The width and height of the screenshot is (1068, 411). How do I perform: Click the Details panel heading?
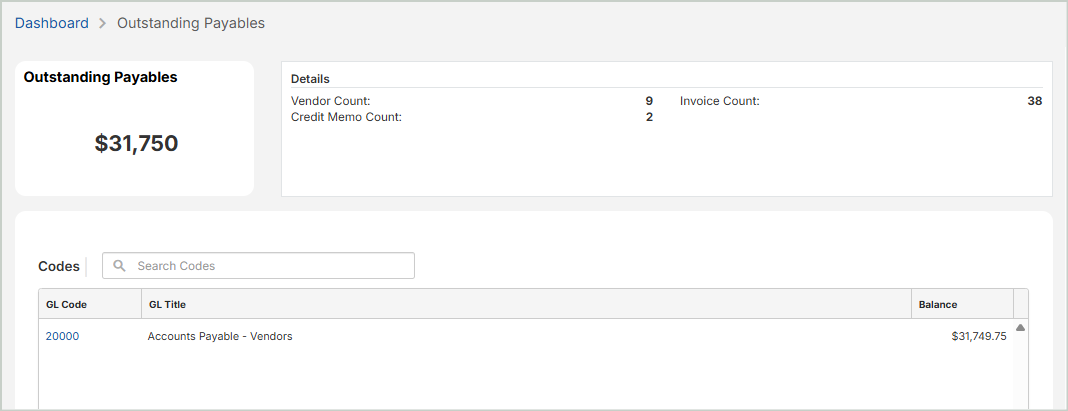(310, 79)
